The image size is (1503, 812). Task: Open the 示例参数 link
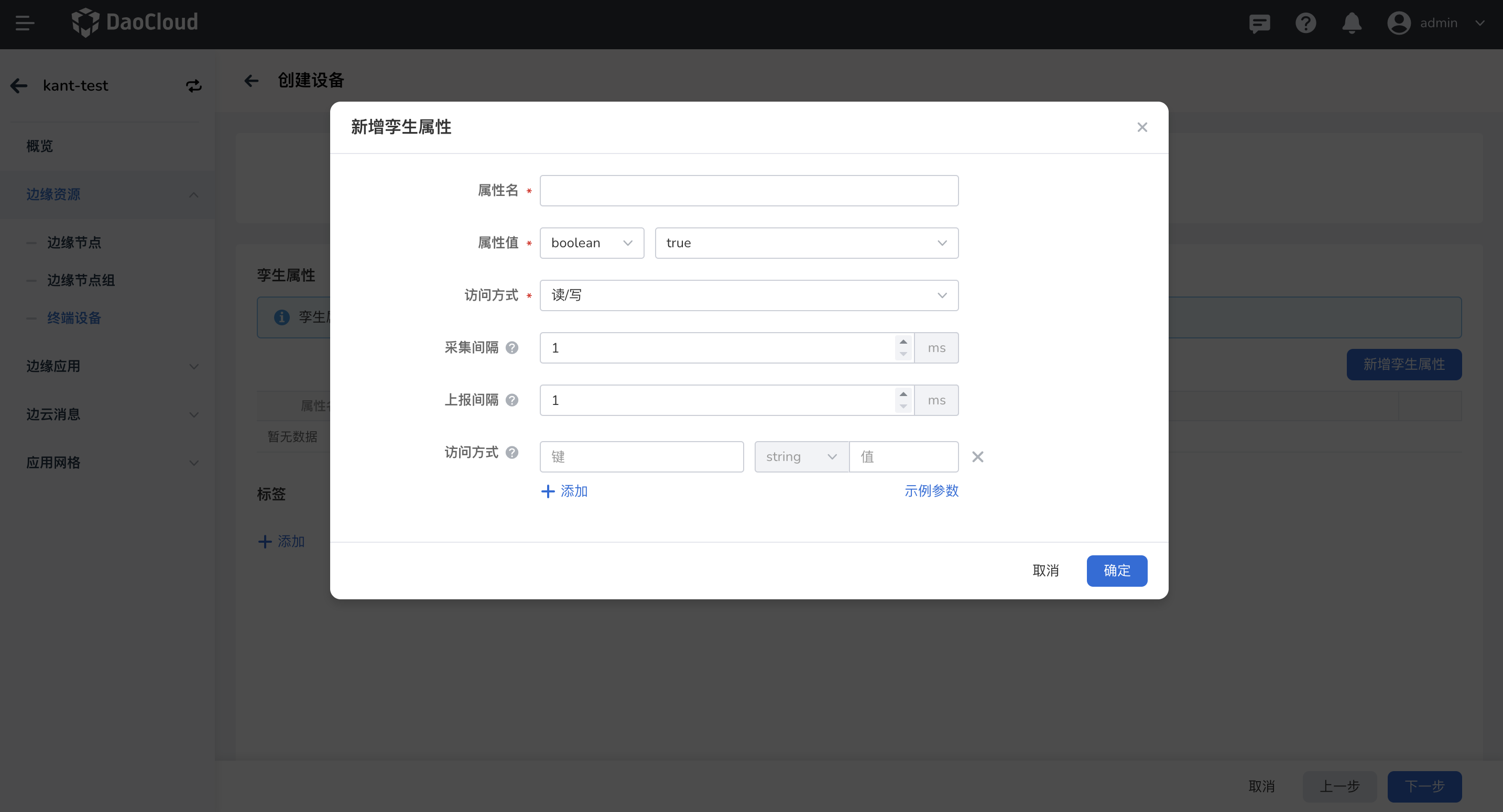pyautogui.click(x=931, y=491)
